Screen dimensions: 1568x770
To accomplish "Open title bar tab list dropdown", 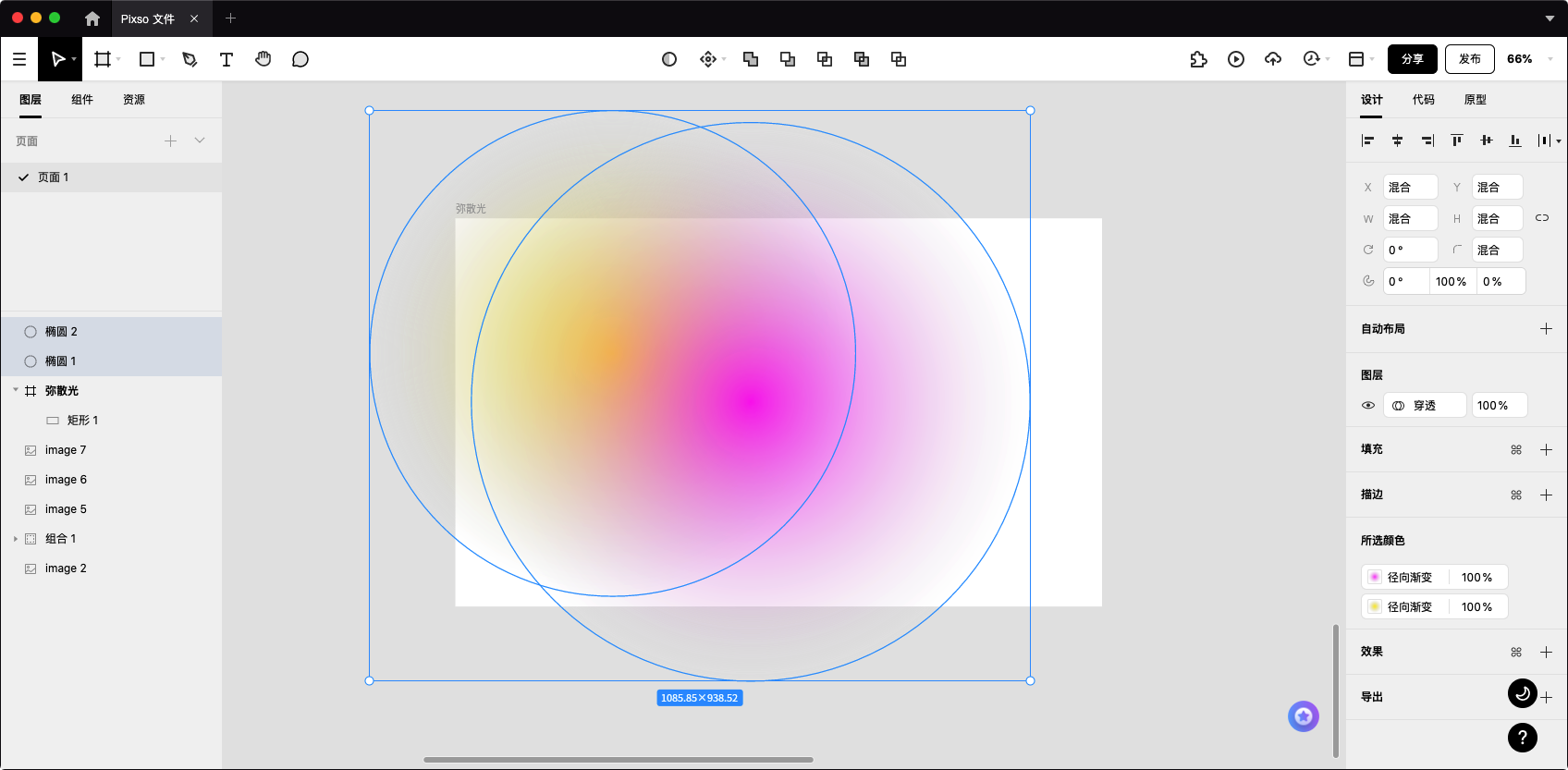I will (x=1550, y=18).
